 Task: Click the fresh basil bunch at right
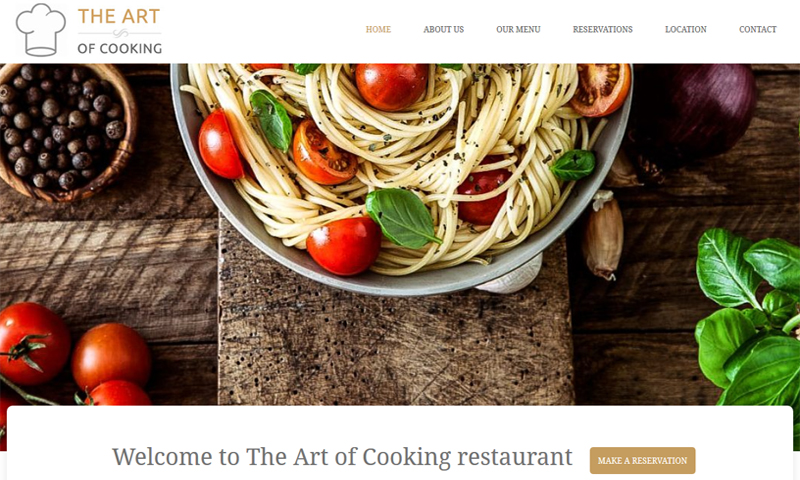click(749, 316)
